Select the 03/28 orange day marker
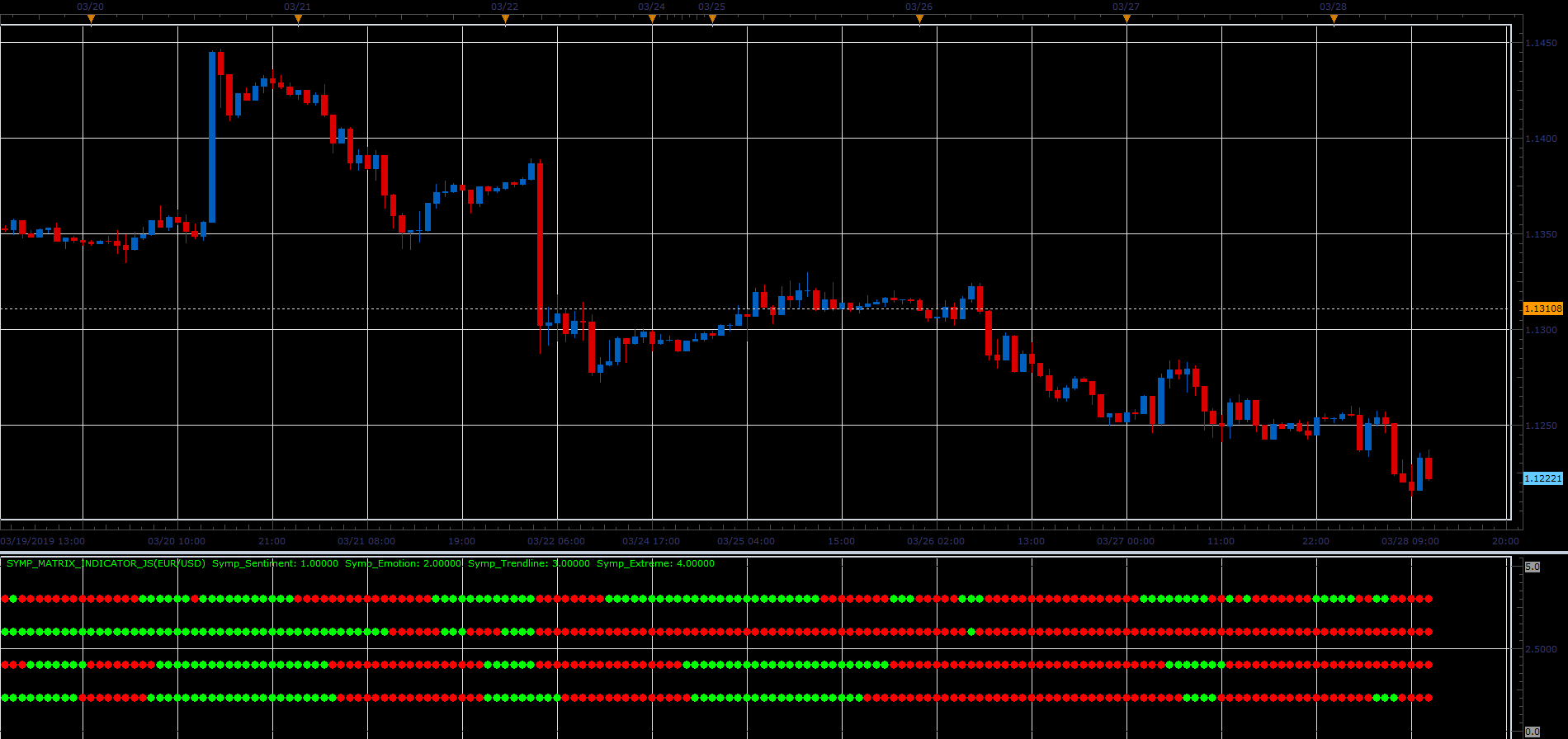The image size is (1568, 739). (x=1334, y=19)
